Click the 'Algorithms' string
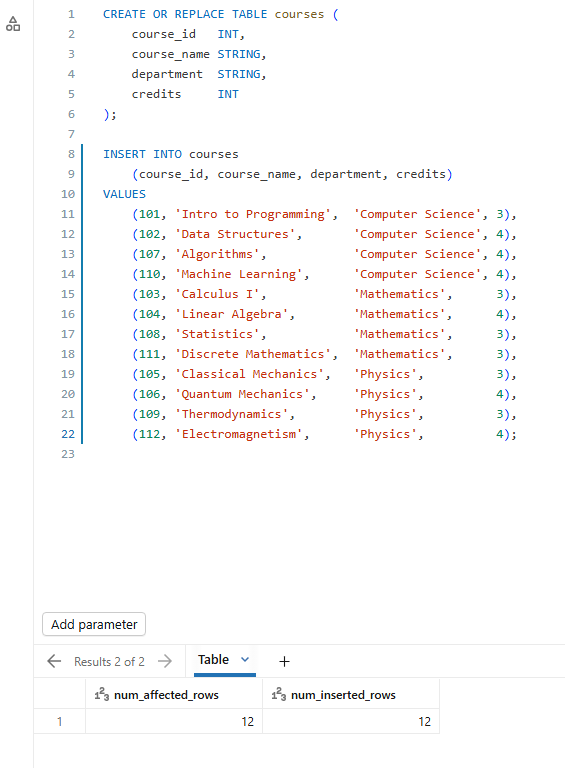 [x=217, y=254]
